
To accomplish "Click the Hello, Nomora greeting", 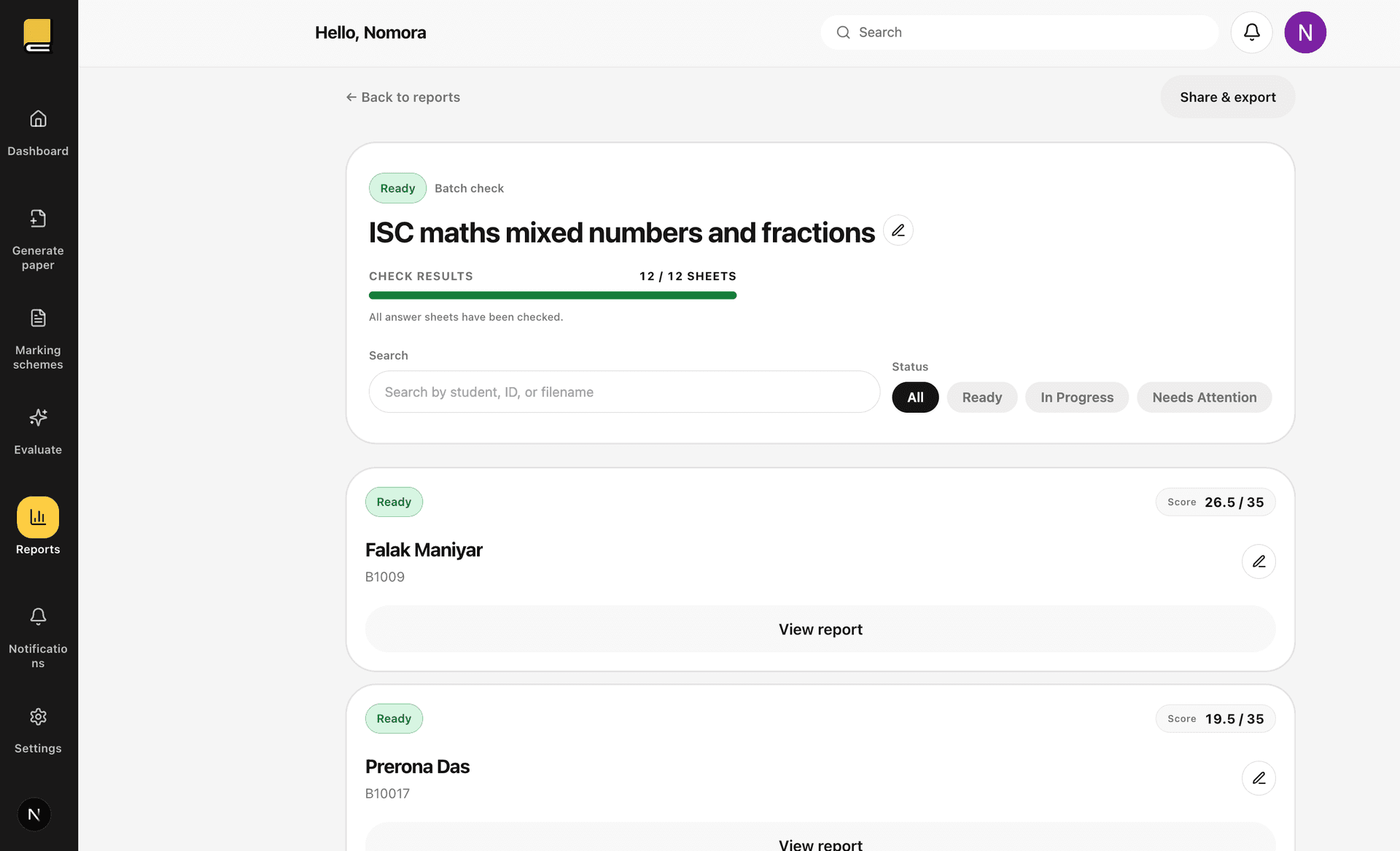I will click(x=370, y=33).
